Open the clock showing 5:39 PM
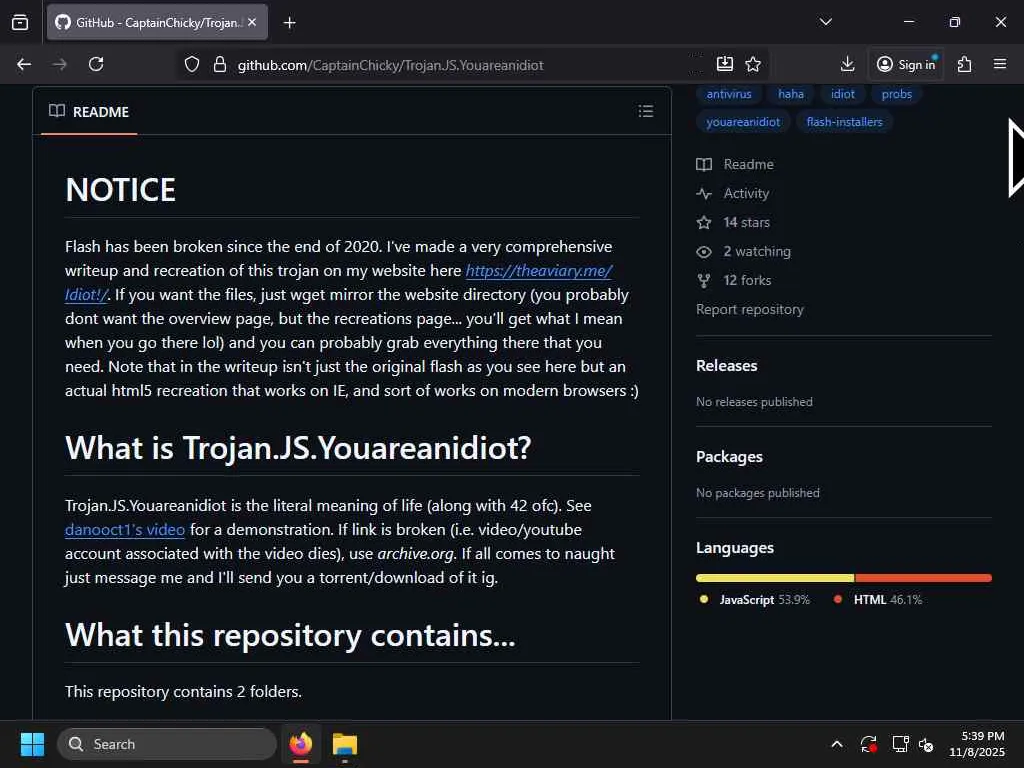 977,744
